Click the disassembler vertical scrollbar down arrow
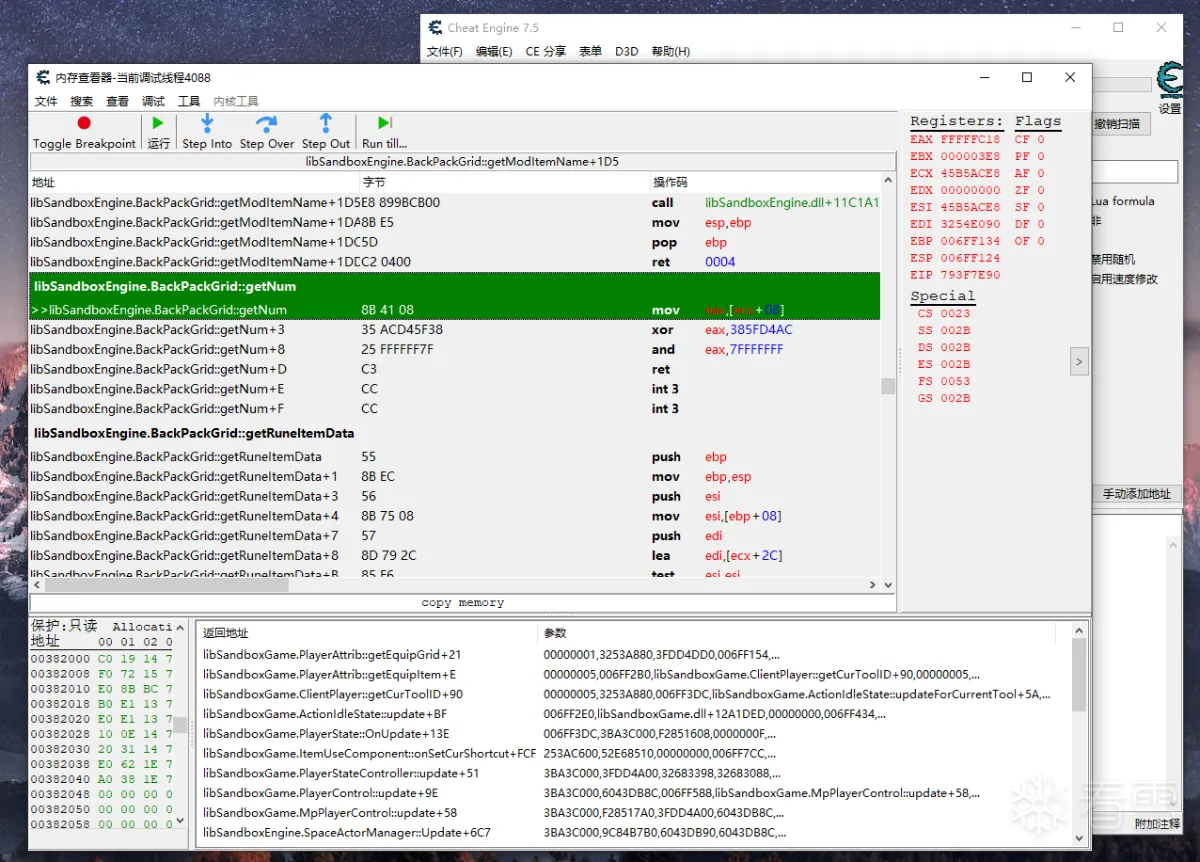The image size is (1200, 862). pyautogui.click(x=888, y=585)
